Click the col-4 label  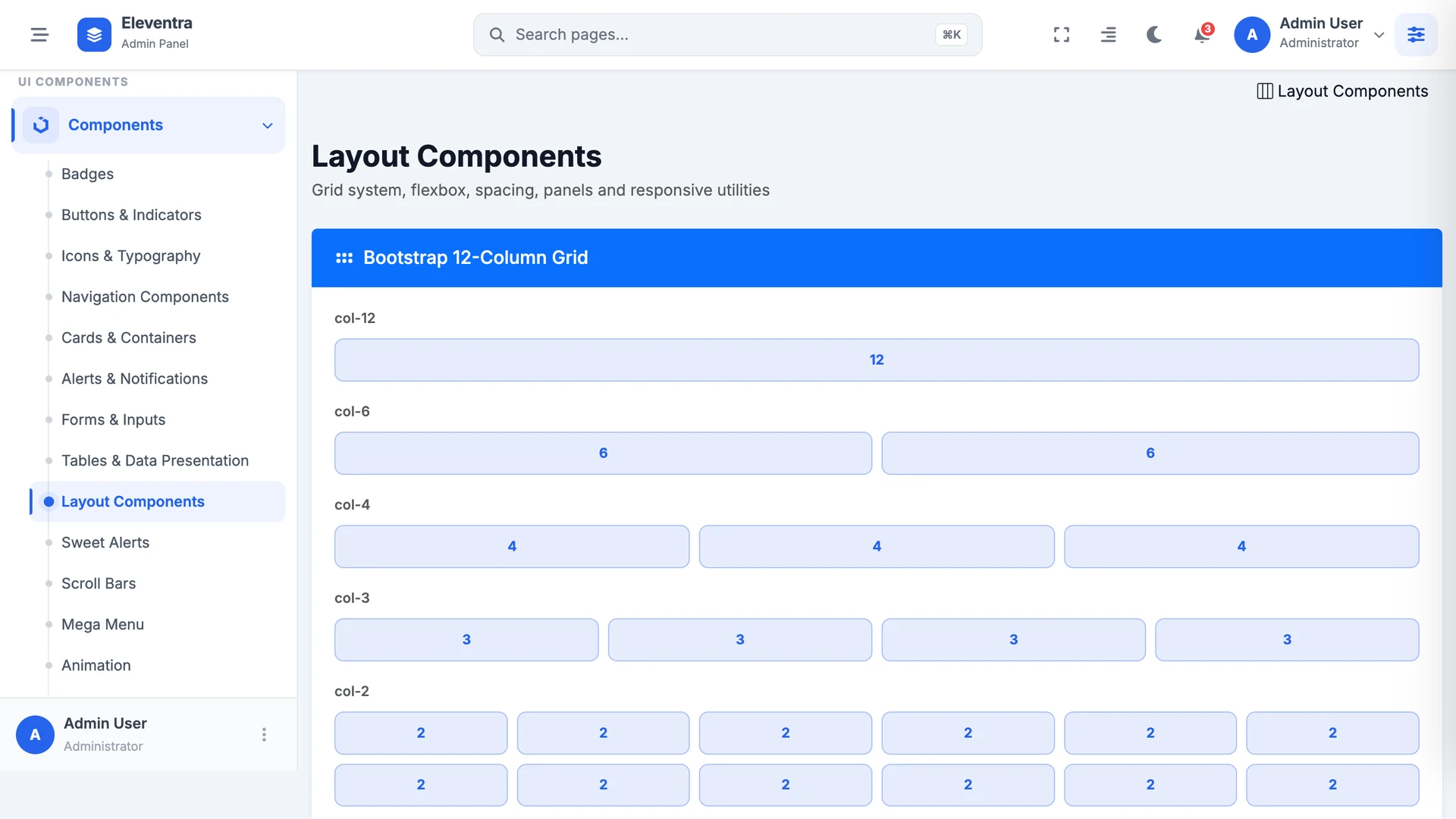pos(352,504)
